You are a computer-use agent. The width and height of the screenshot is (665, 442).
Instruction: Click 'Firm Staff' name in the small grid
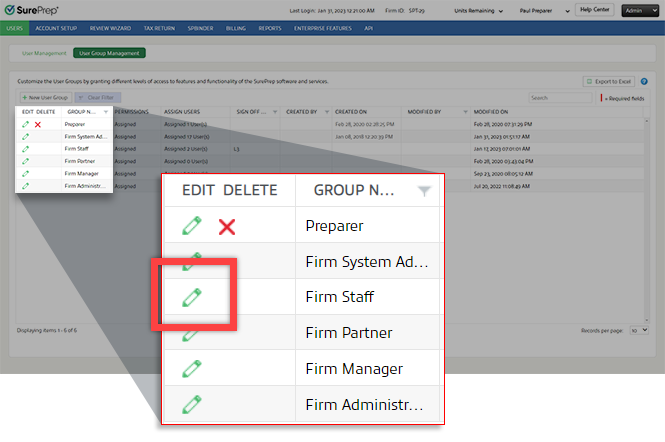coord(77,149)
